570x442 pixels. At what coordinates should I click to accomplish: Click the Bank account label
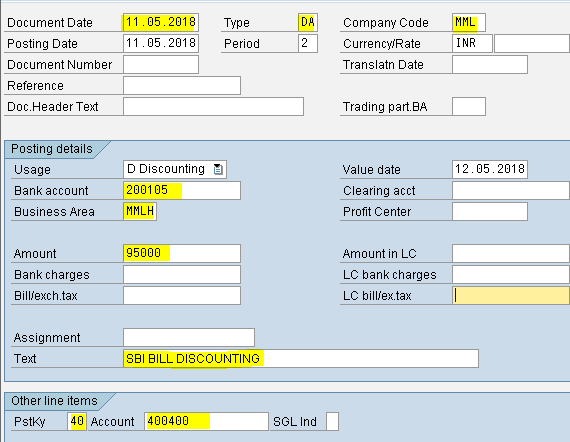(x=51, y=191)
